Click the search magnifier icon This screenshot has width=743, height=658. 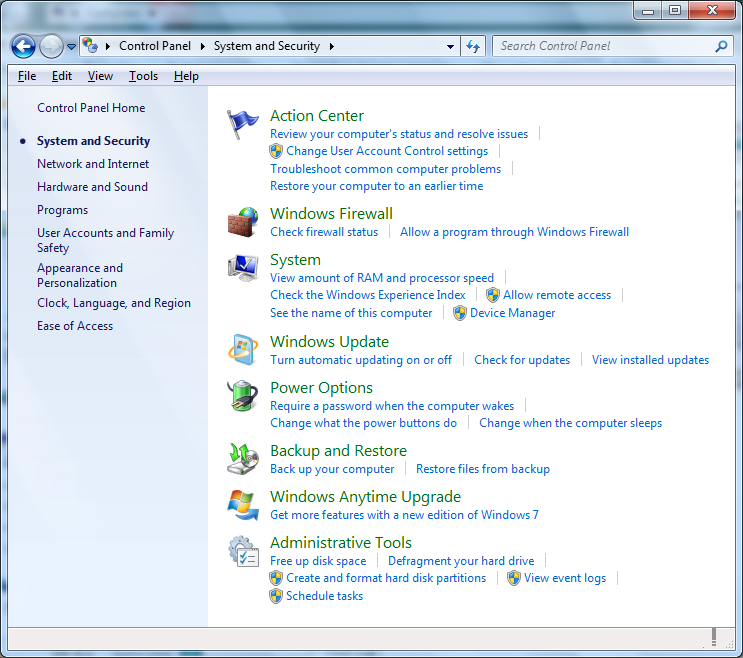(721, 46)
